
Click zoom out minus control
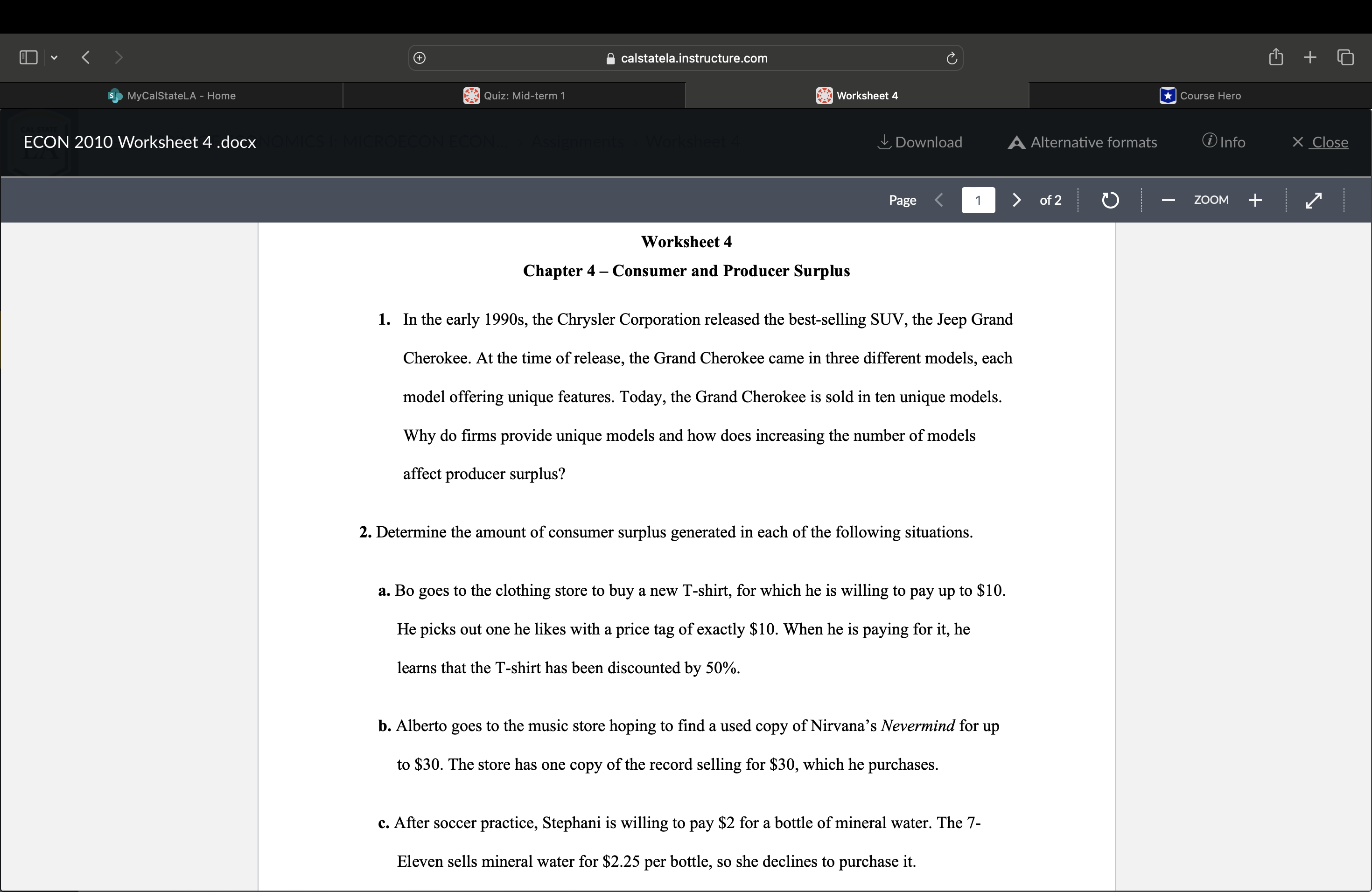pyautogui.click(x=1168, y=200)
